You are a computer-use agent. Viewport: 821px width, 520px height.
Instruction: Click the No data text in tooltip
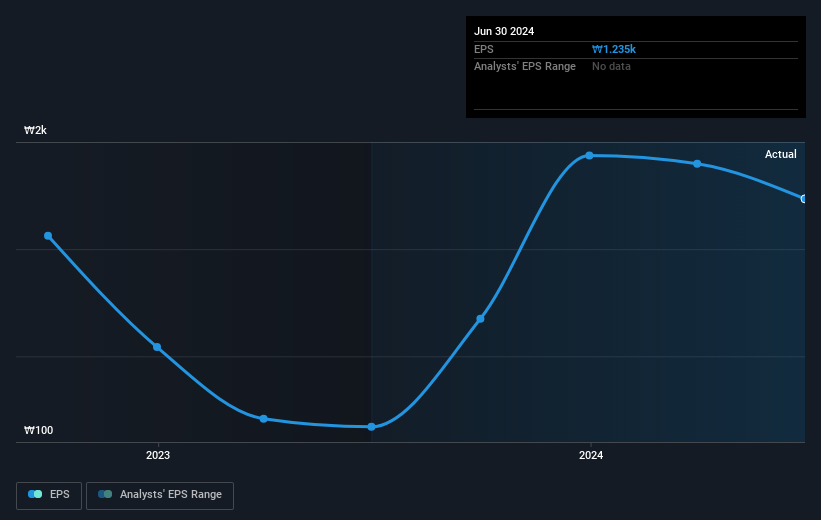611,67
